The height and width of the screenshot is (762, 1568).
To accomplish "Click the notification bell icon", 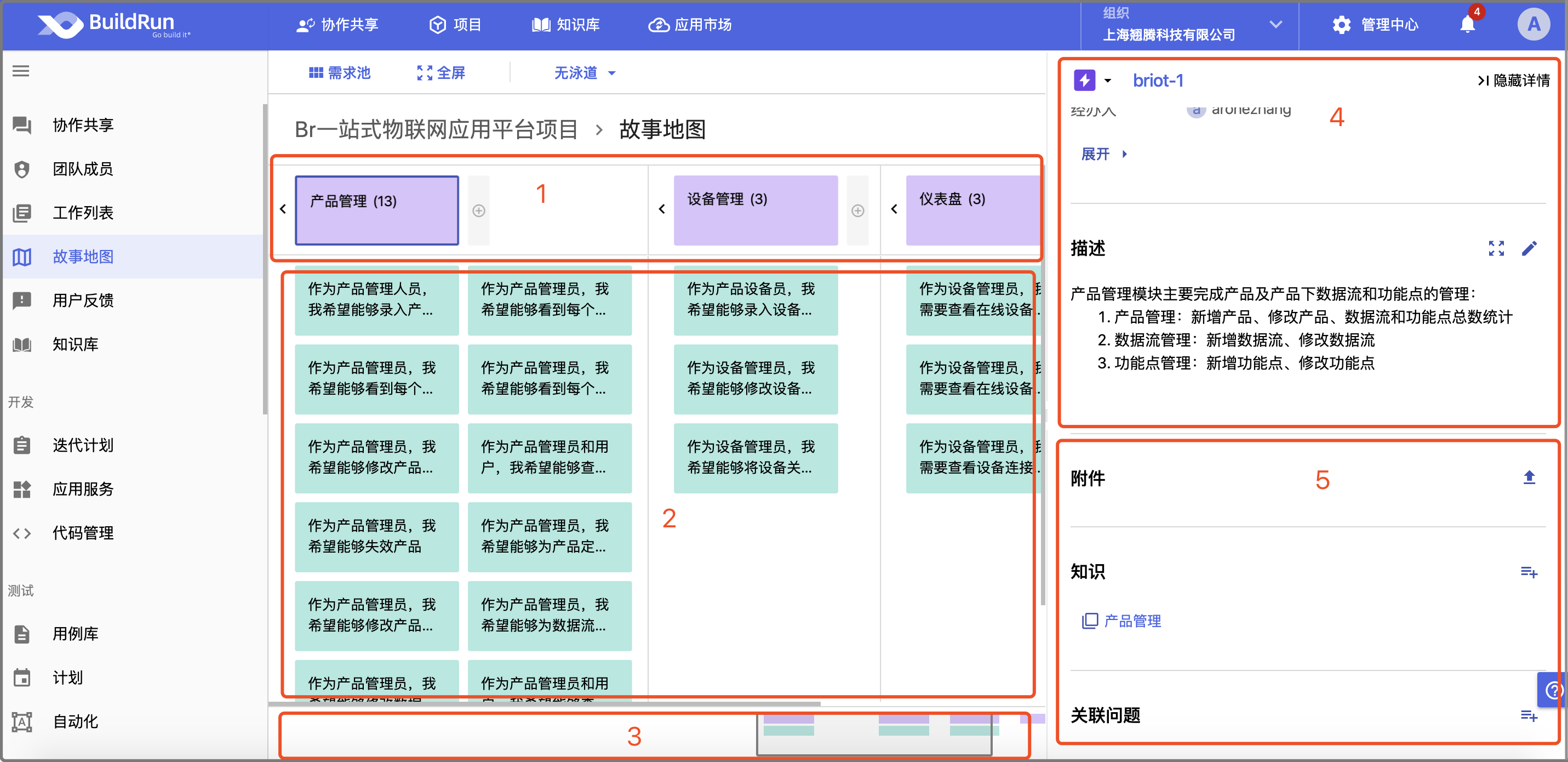I will [x=1468, y=25].
